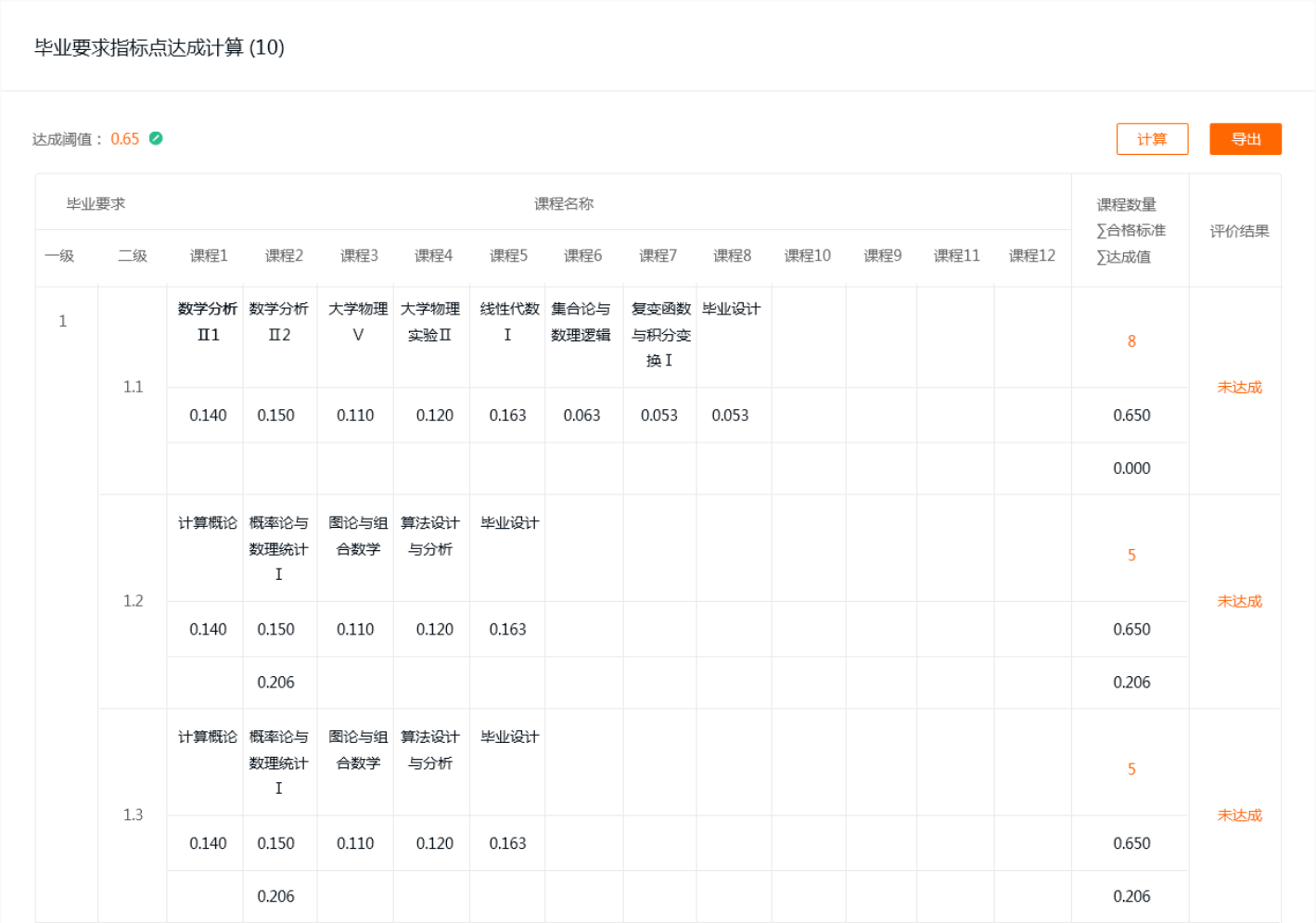Click the 课程12 header cell

click(x=1031, y=255)
